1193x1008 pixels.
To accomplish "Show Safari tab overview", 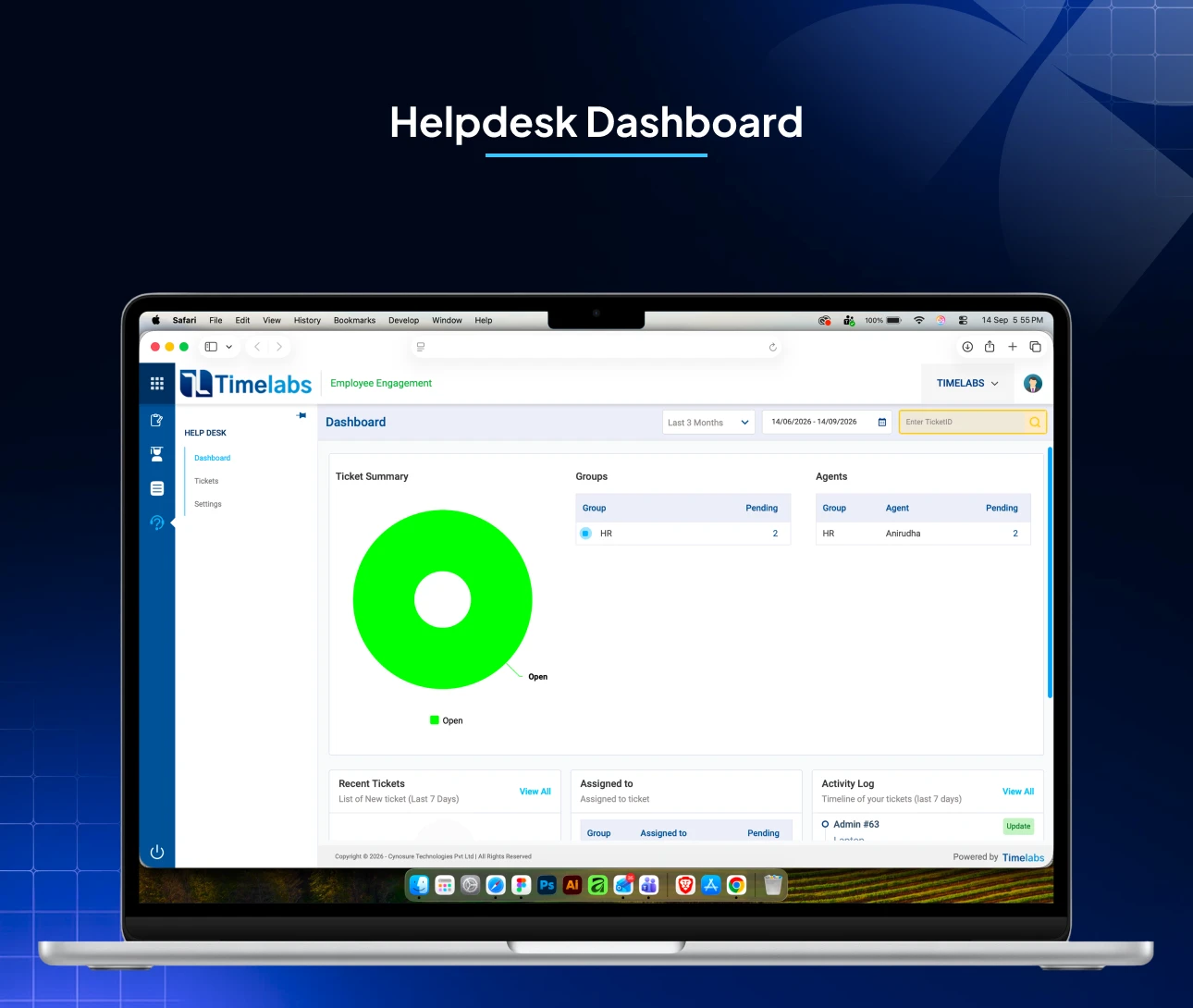I will point(1036,347).
